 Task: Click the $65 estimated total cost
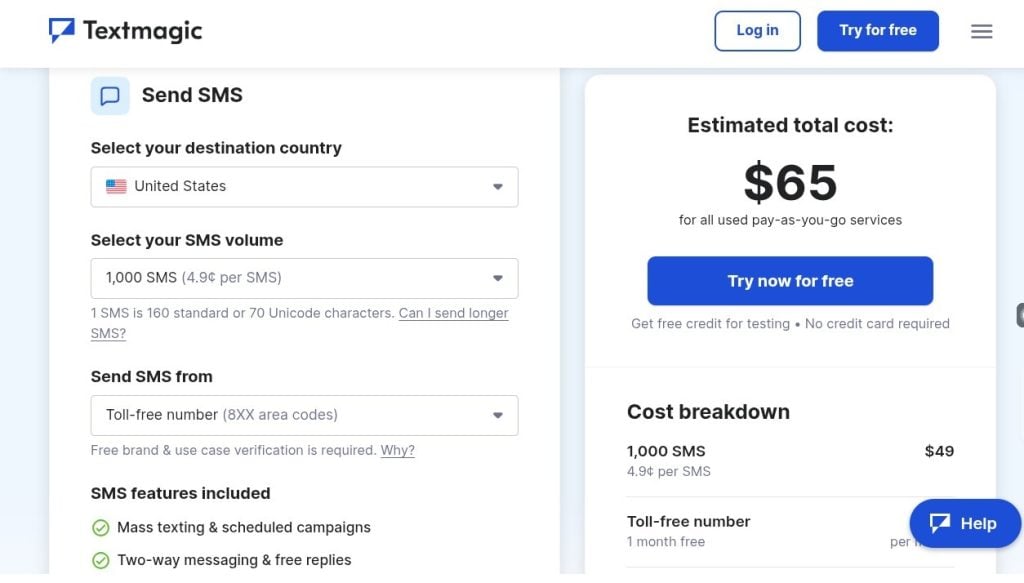(x=790, y=183)
